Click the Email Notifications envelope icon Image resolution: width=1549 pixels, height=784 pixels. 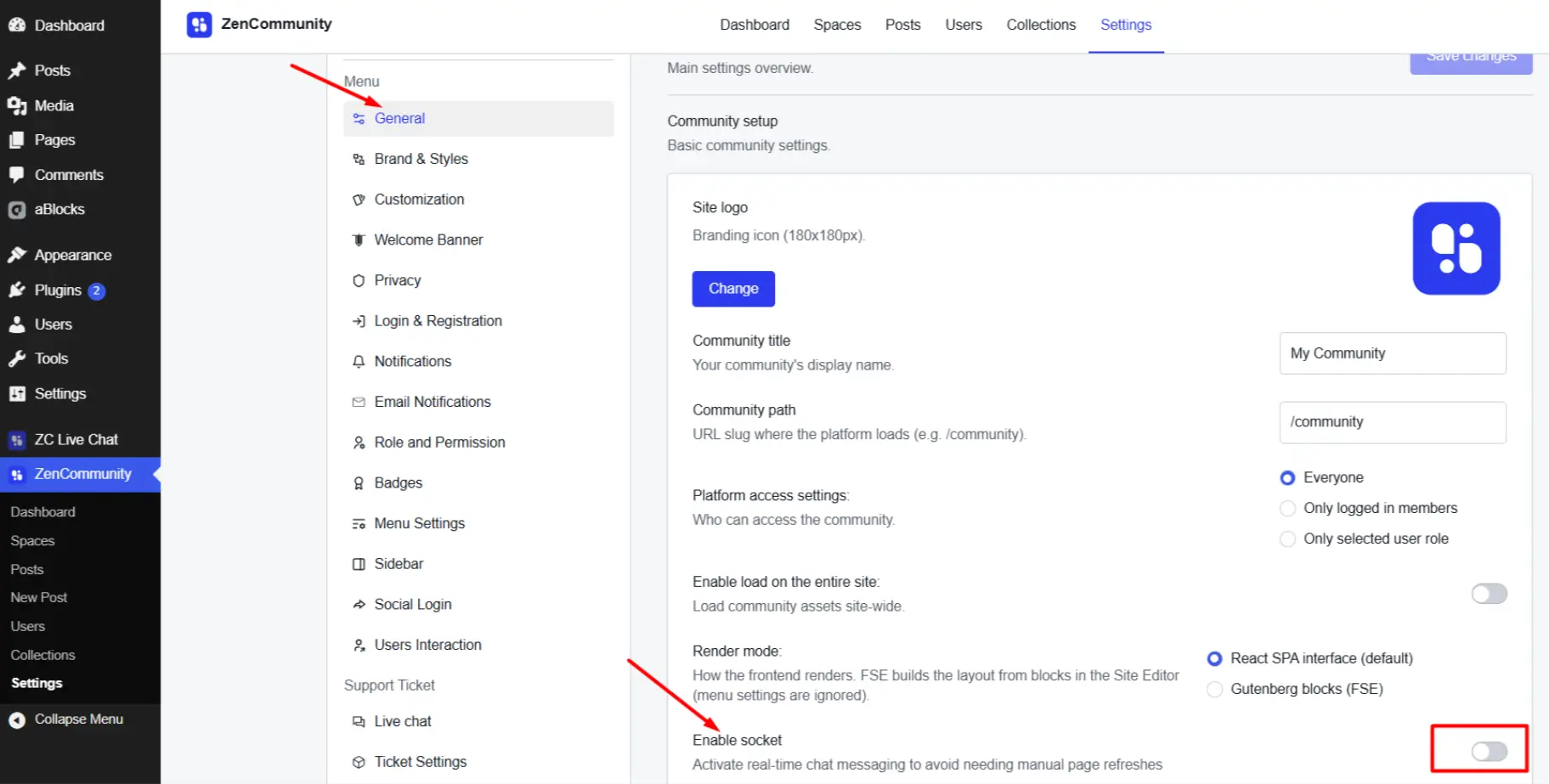(359, 402)
